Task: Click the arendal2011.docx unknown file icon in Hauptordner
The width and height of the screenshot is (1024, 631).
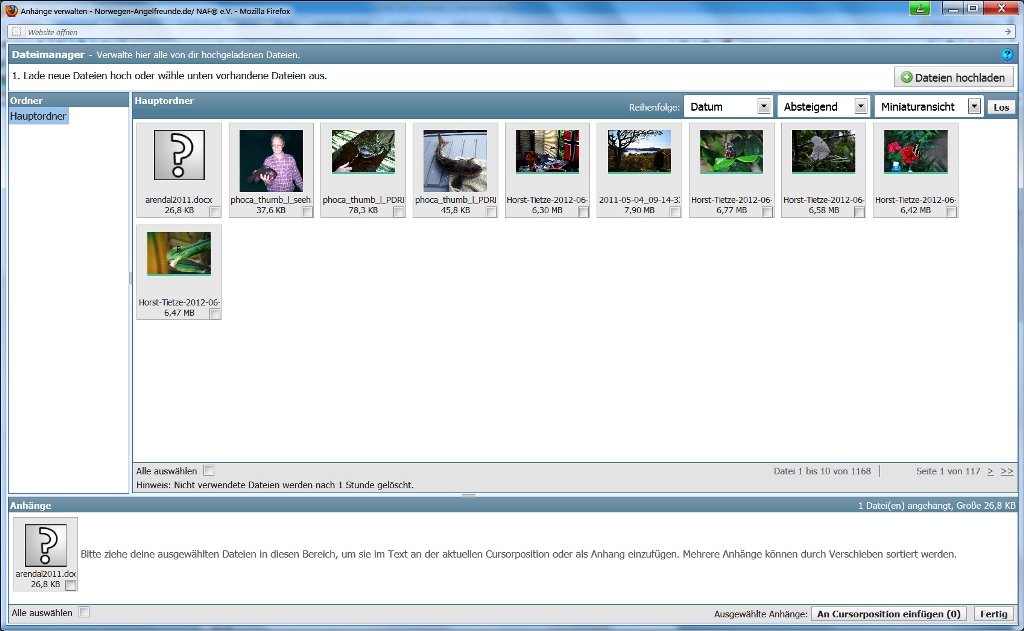Action: tap(179, 155)
